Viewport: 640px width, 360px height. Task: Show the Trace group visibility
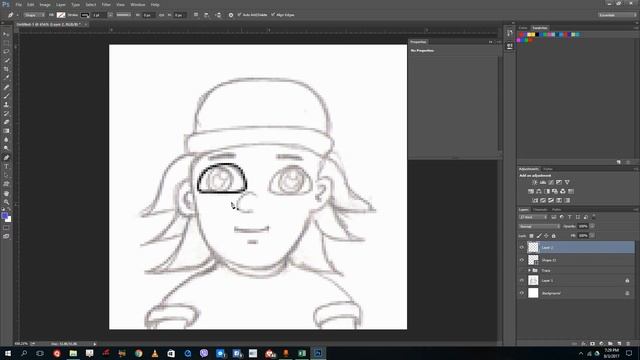point(522,270)
